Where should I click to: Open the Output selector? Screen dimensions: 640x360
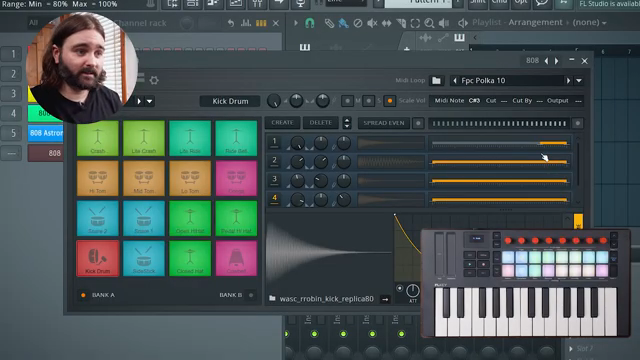578,101
